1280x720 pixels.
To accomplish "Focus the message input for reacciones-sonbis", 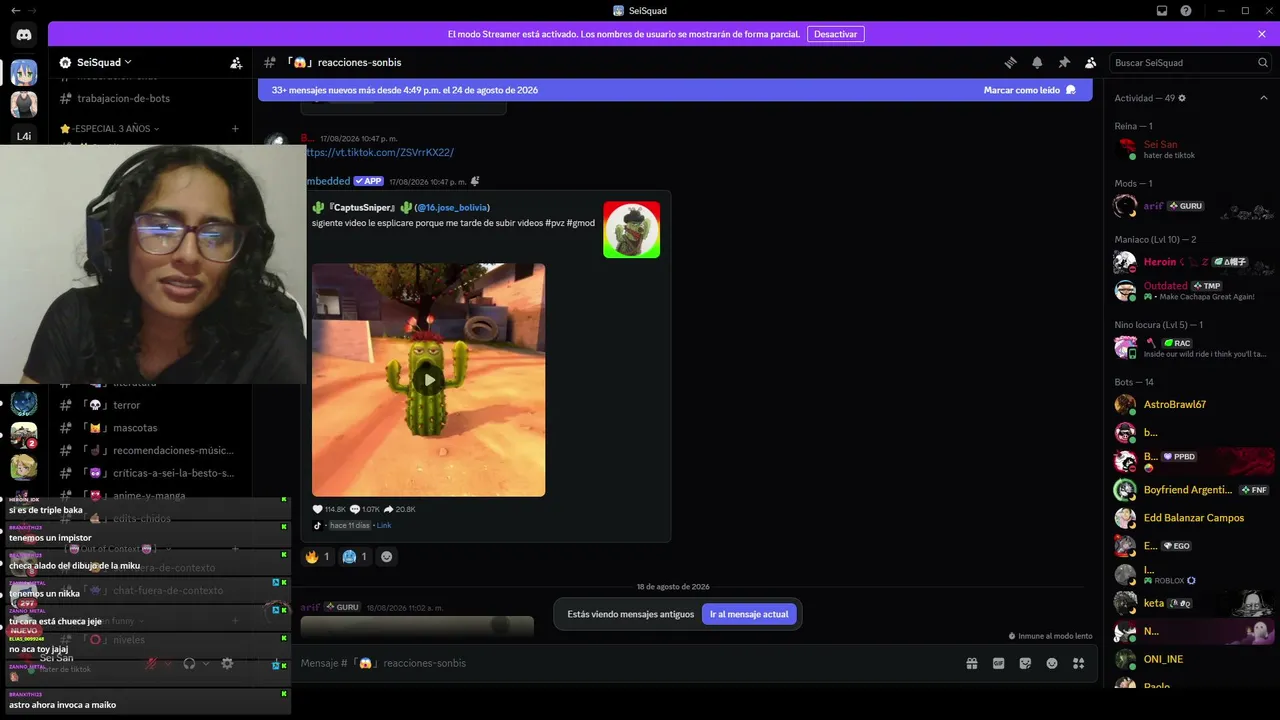I will (620, 663).
